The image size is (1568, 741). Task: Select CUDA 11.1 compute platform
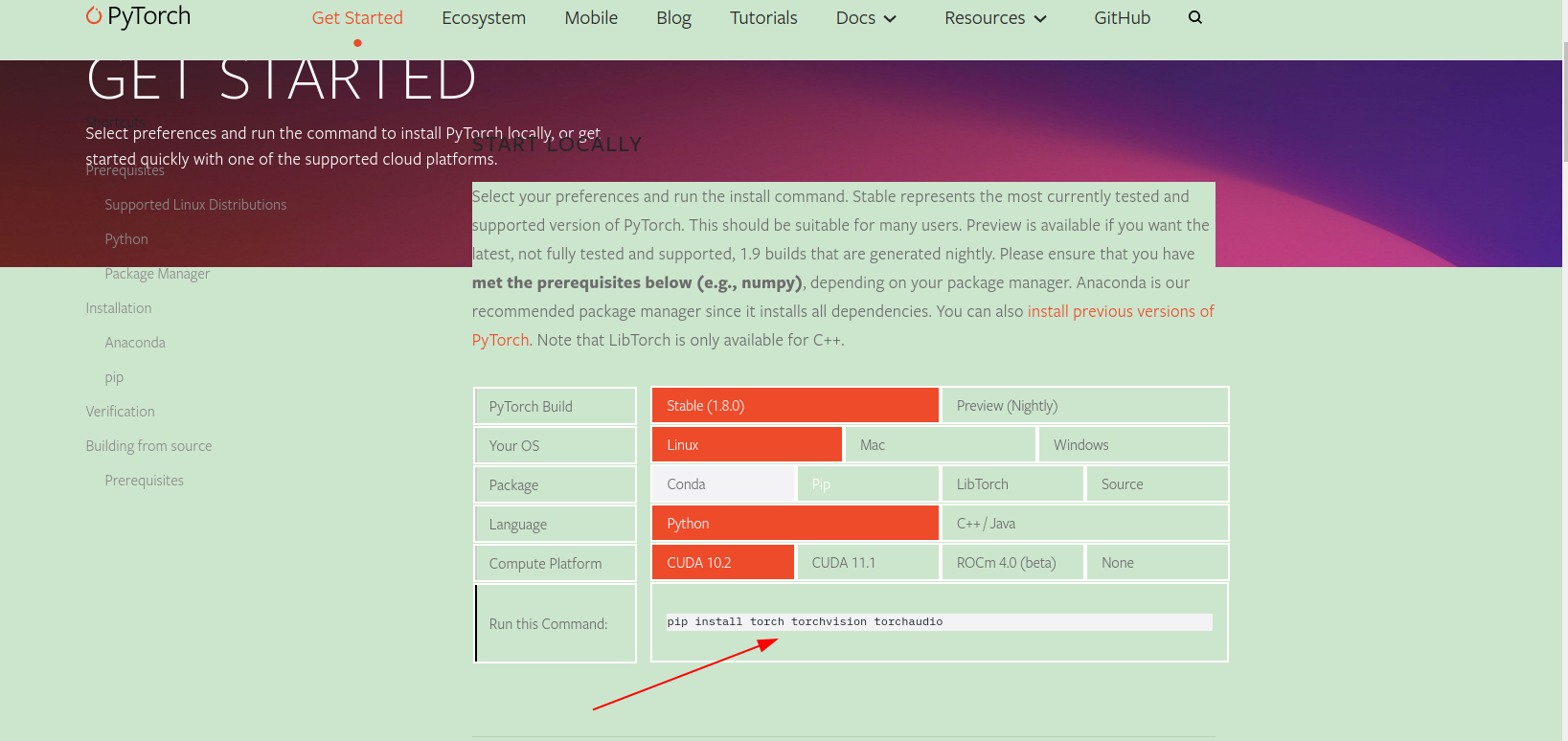pyautogui.click(x=868, y=562)
